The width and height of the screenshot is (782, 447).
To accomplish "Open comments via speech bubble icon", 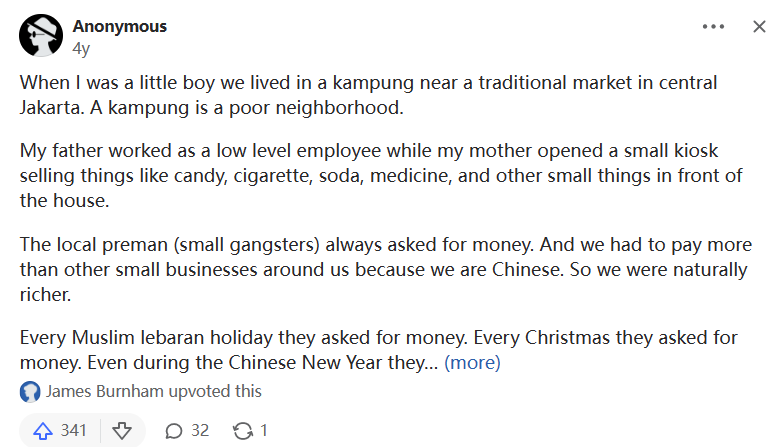I will (x=174, y=431).
